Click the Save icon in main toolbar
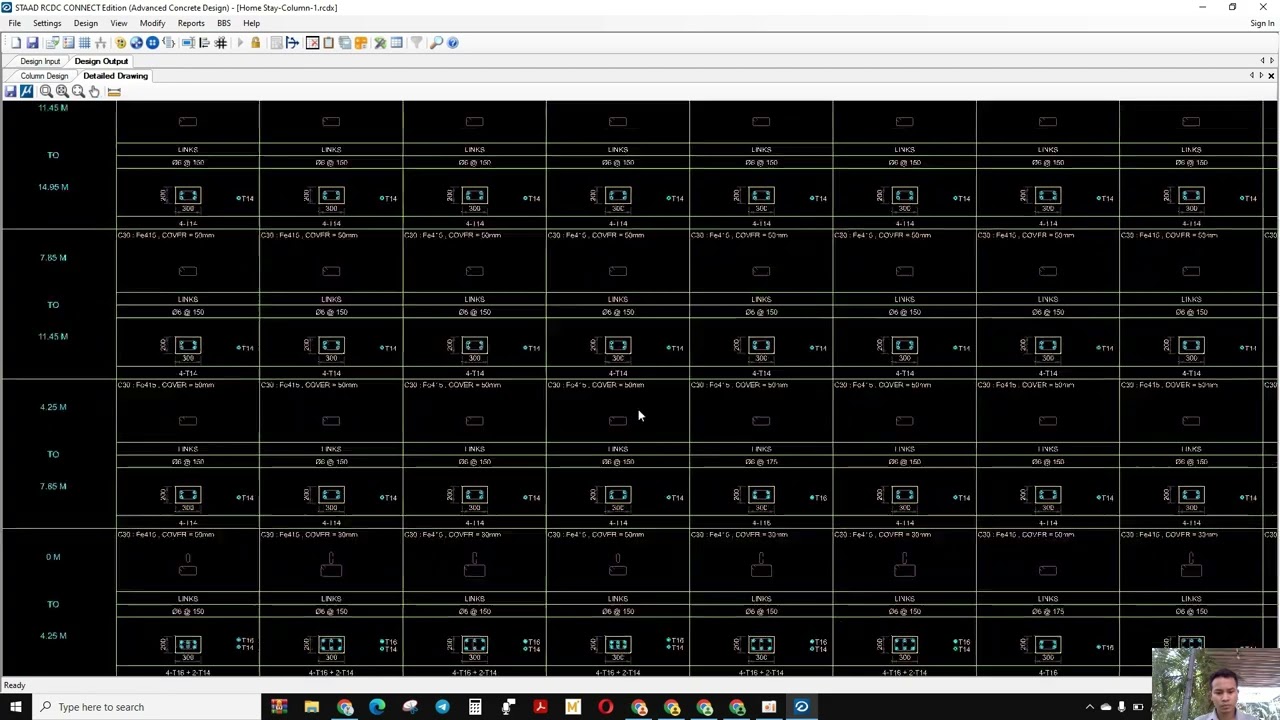 (32, 43)
